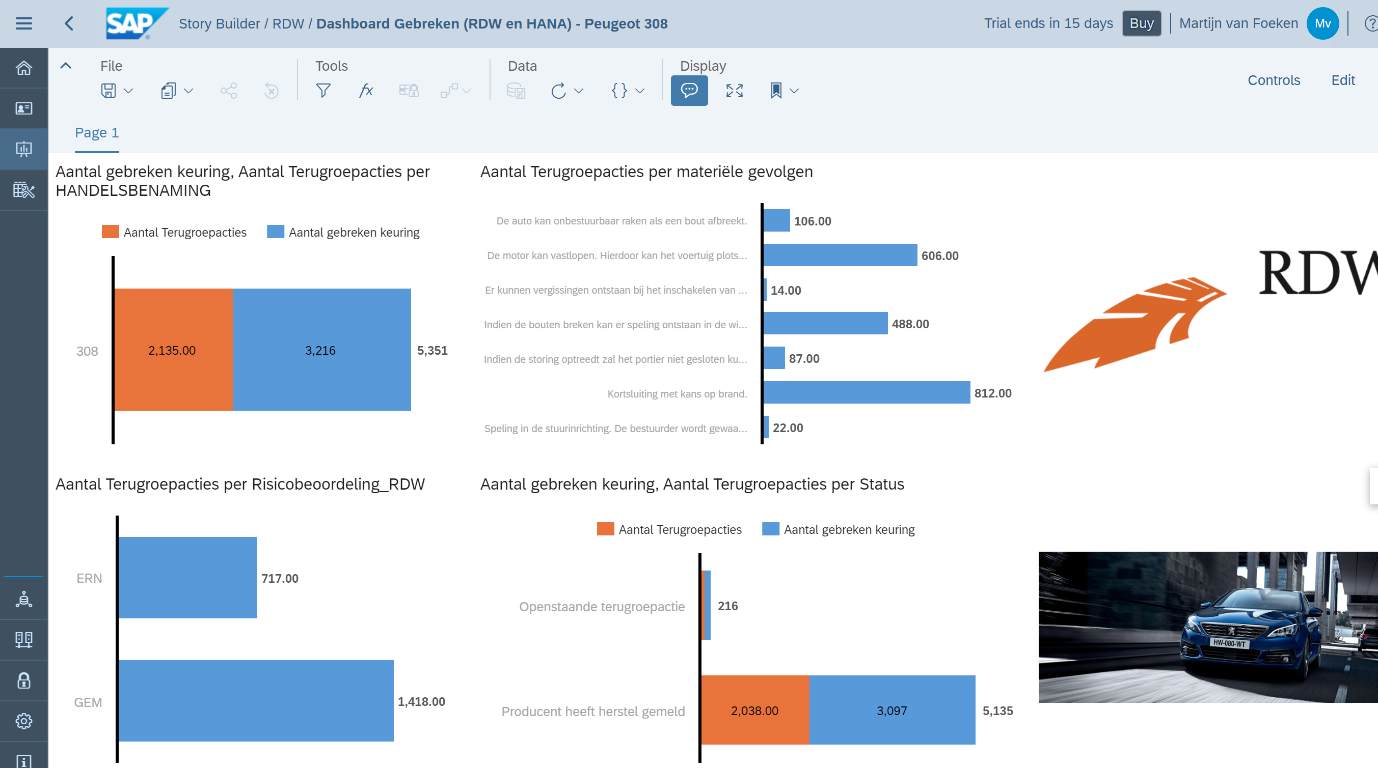Click the 488.00 bar in gevolgen chart

click(825, 323)
